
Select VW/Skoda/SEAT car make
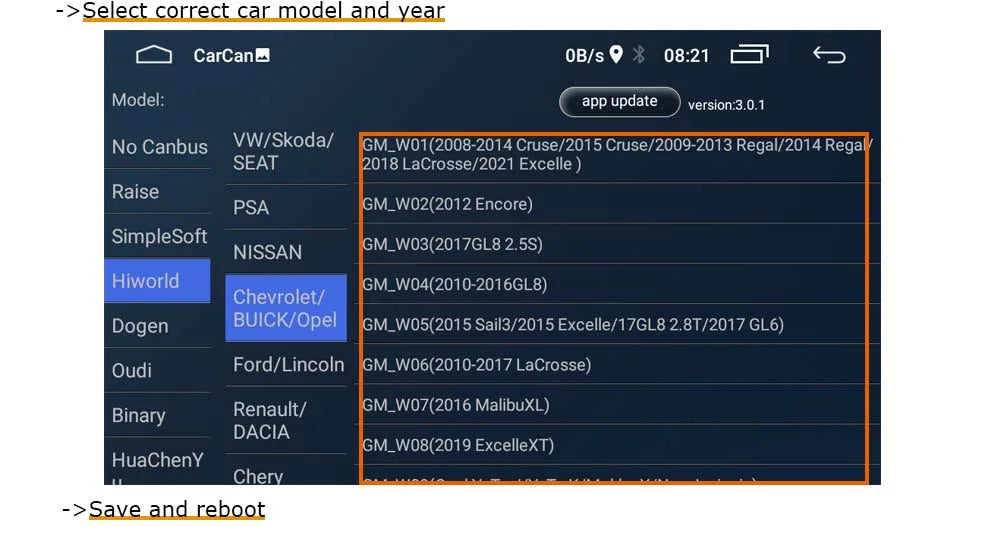(x=286, y=152)
